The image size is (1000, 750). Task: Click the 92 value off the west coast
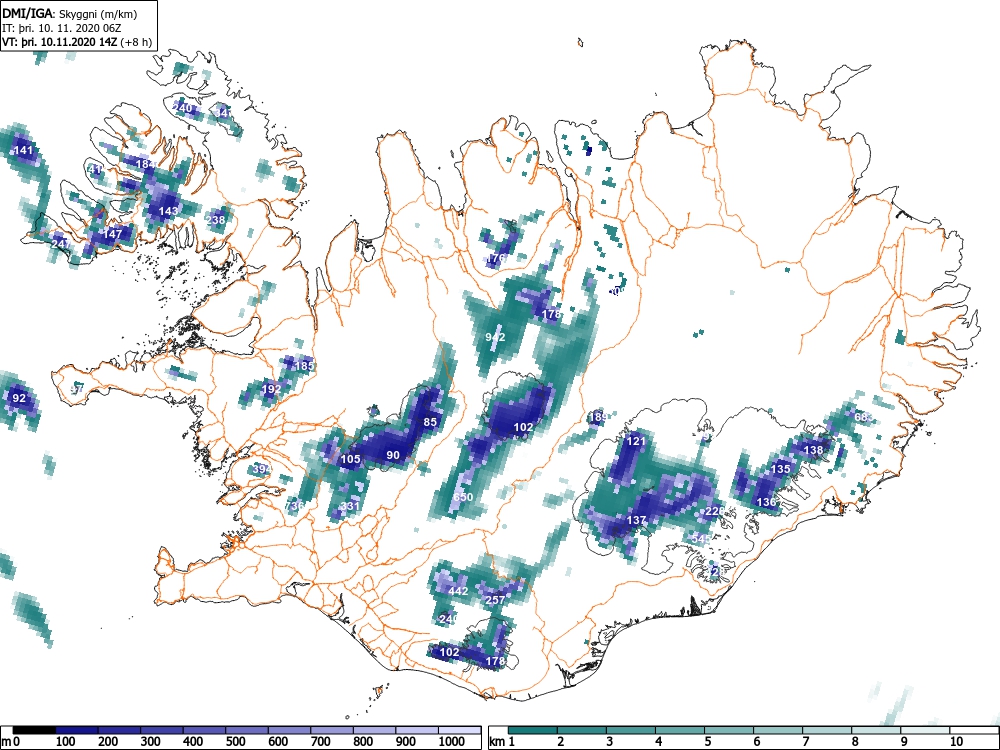pos(19,399)
